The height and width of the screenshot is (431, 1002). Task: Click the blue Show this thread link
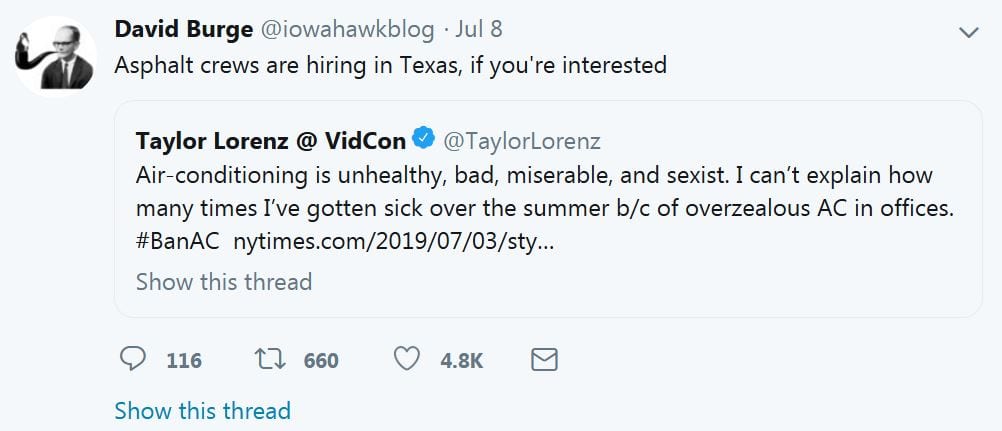pos(202,410)
